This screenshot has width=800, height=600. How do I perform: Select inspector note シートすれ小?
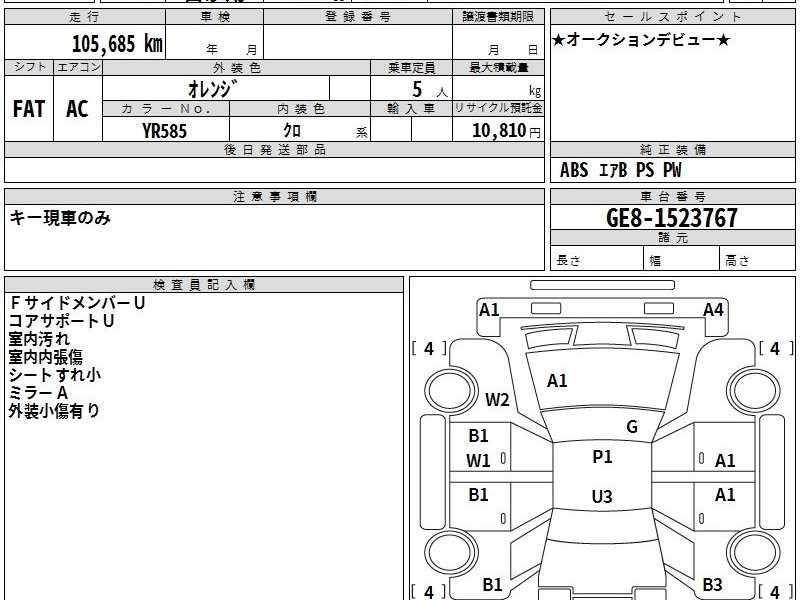tap(55, 375)
